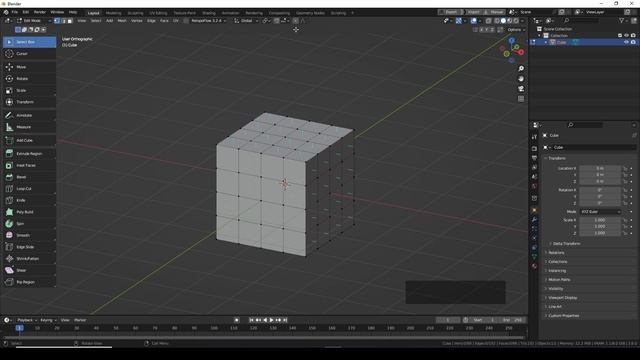Switch to the Modeling workspace tab

(x=113, y=13)
